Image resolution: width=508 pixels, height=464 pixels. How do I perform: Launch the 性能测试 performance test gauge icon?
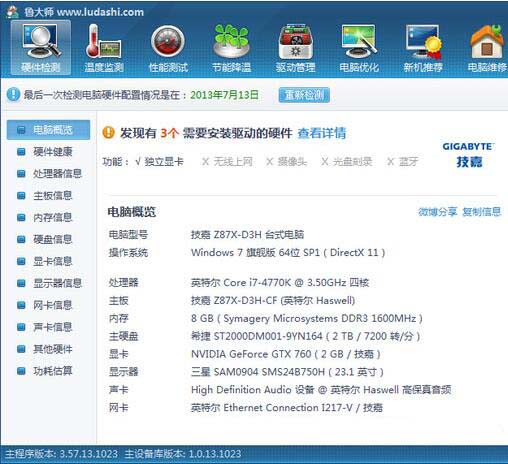[168, 48]
